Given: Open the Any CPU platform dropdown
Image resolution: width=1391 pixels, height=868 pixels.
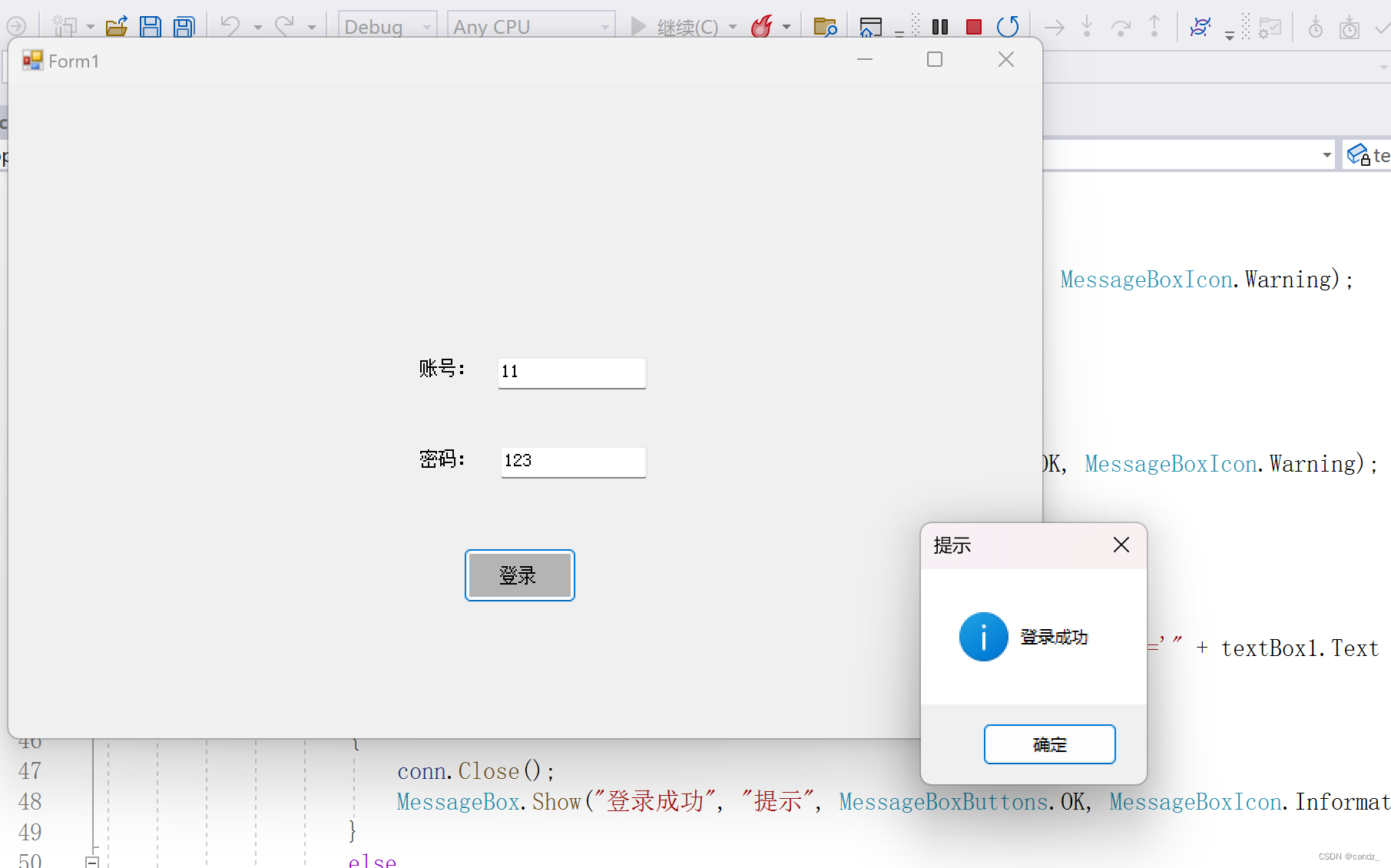Looking at the screenshot, I should click(x=604, y=25).
